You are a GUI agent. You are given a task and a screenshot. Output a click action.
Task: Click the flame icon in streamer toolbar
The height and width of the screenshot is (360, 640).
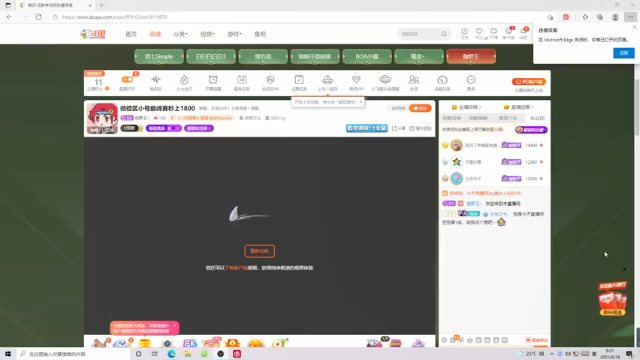coord(184,80)
